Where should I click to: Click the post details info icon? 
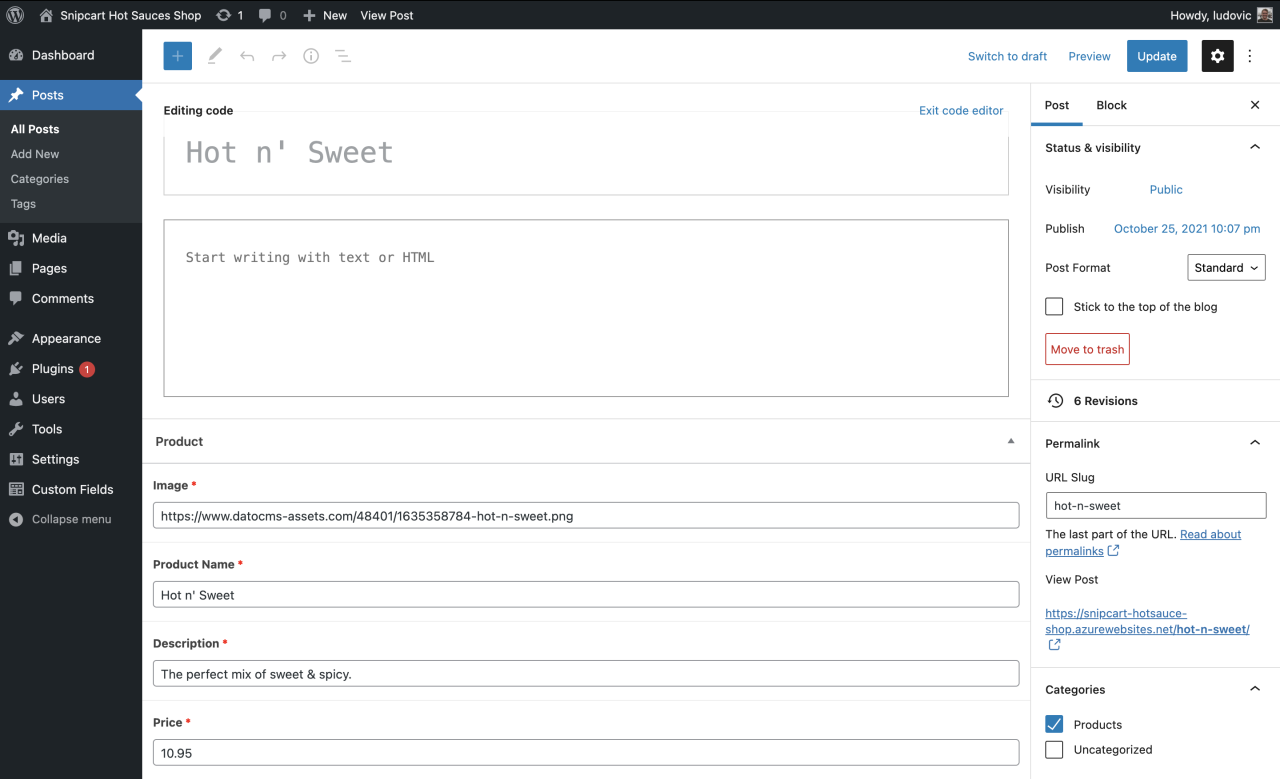tap(311, 57)
